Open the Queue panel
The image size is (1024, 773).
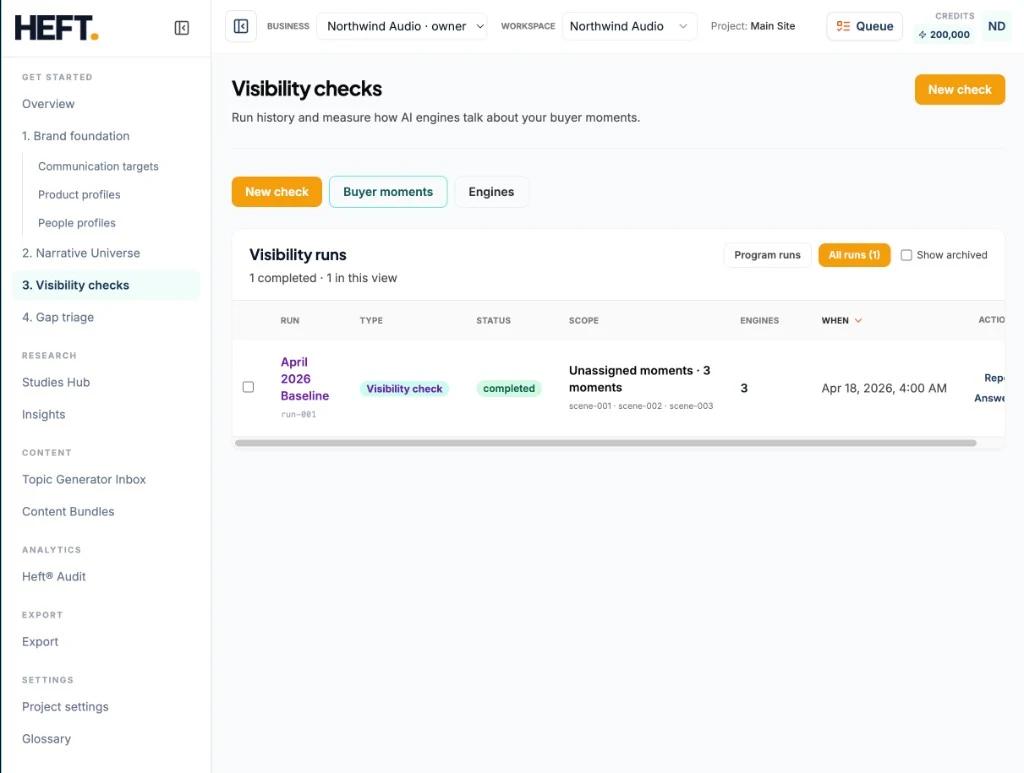pos(865,26)
